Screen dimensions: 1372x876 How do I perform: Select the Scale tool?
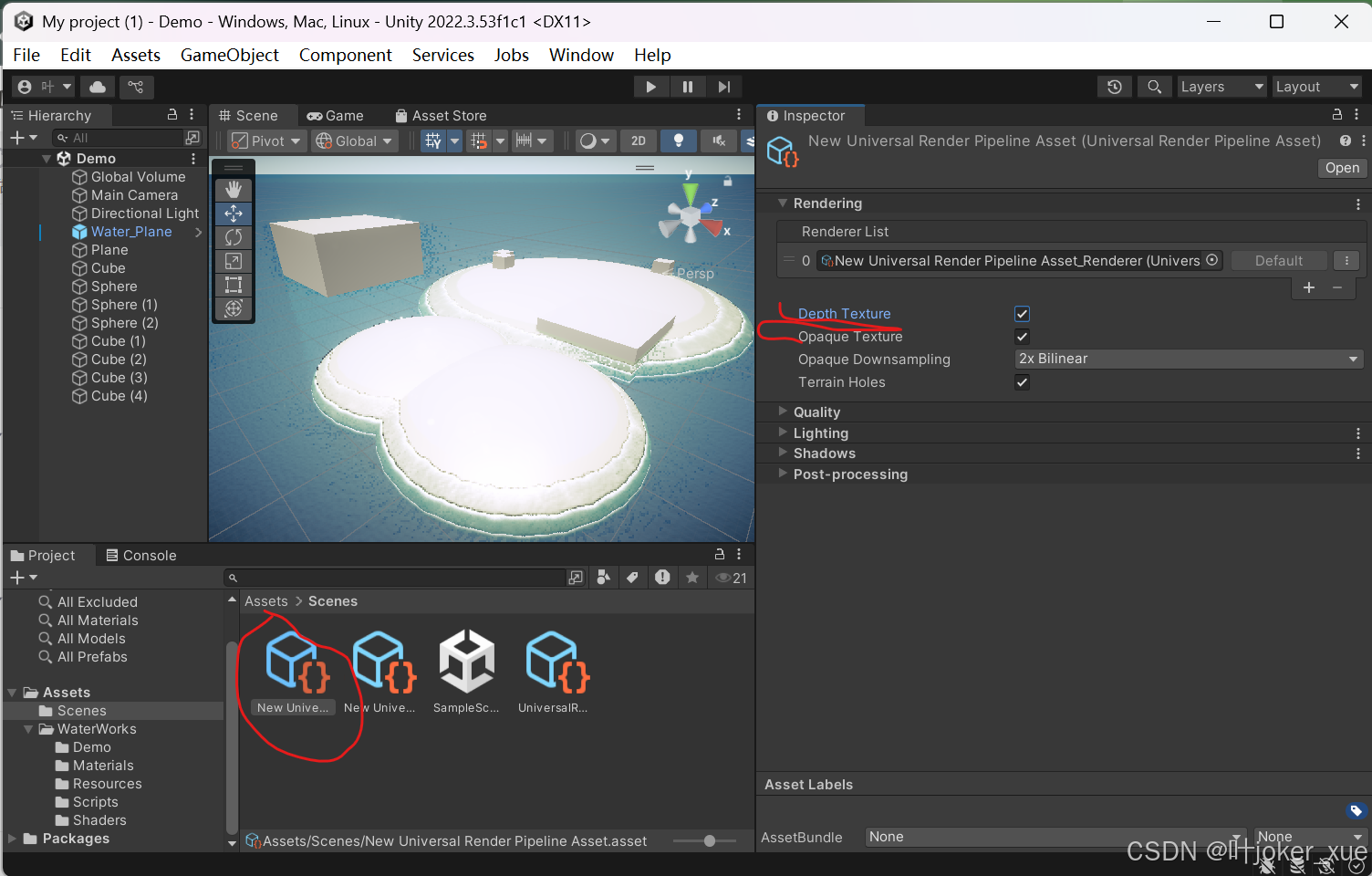pos(234,261)
